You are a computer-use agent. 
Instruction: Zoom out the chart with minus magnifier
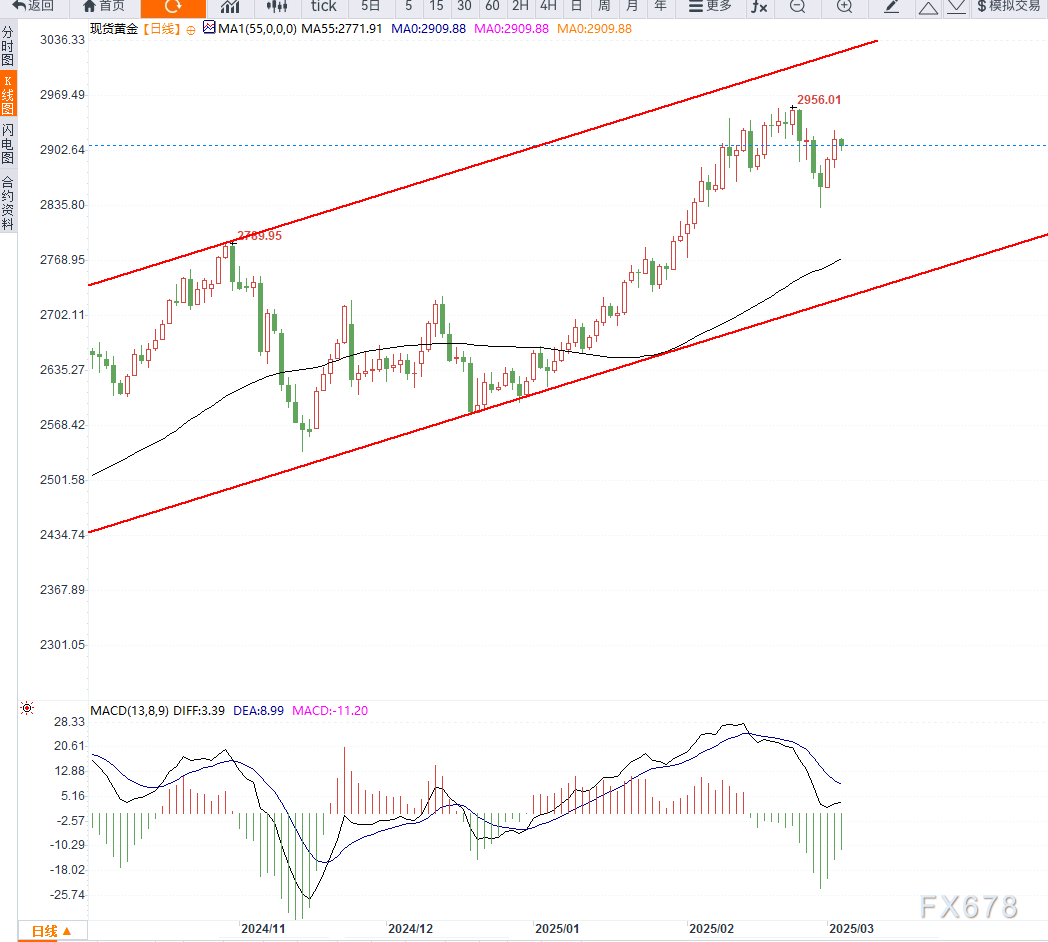[x=797, y=6]
